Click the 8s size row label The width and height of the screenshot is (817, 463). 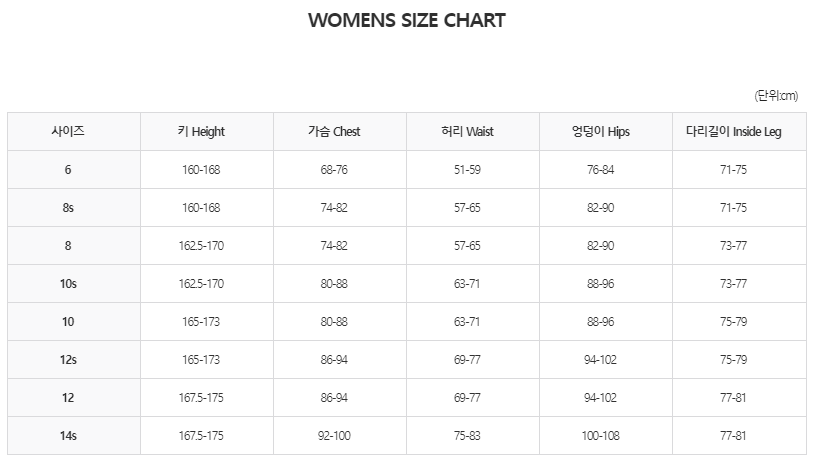tap(68, 208)
